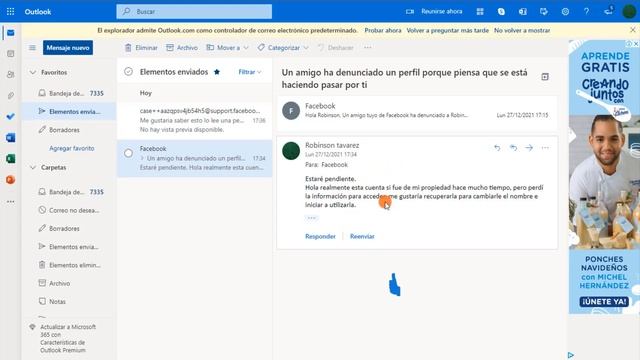This screenshot has height=360, width=640.
Task: Open Borradores under Favoritos
Action: pos(69,130)
